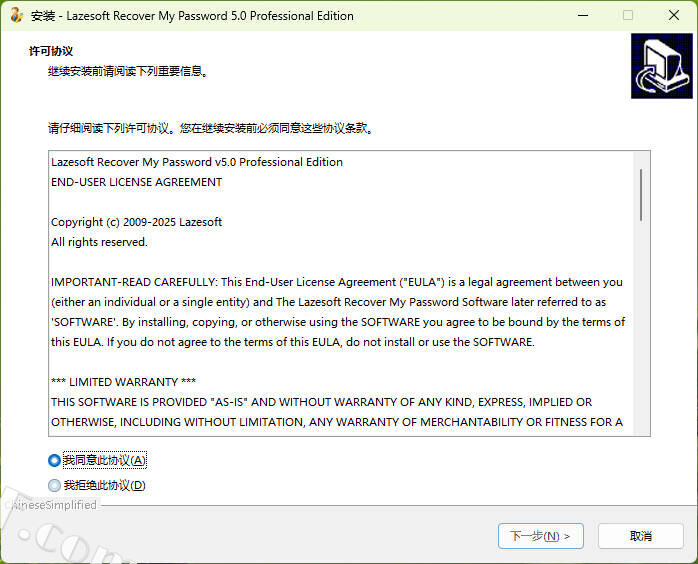698x564 pixels.
Task: Click the Lazesoft app icon in title bar
Action: point(16,15)
